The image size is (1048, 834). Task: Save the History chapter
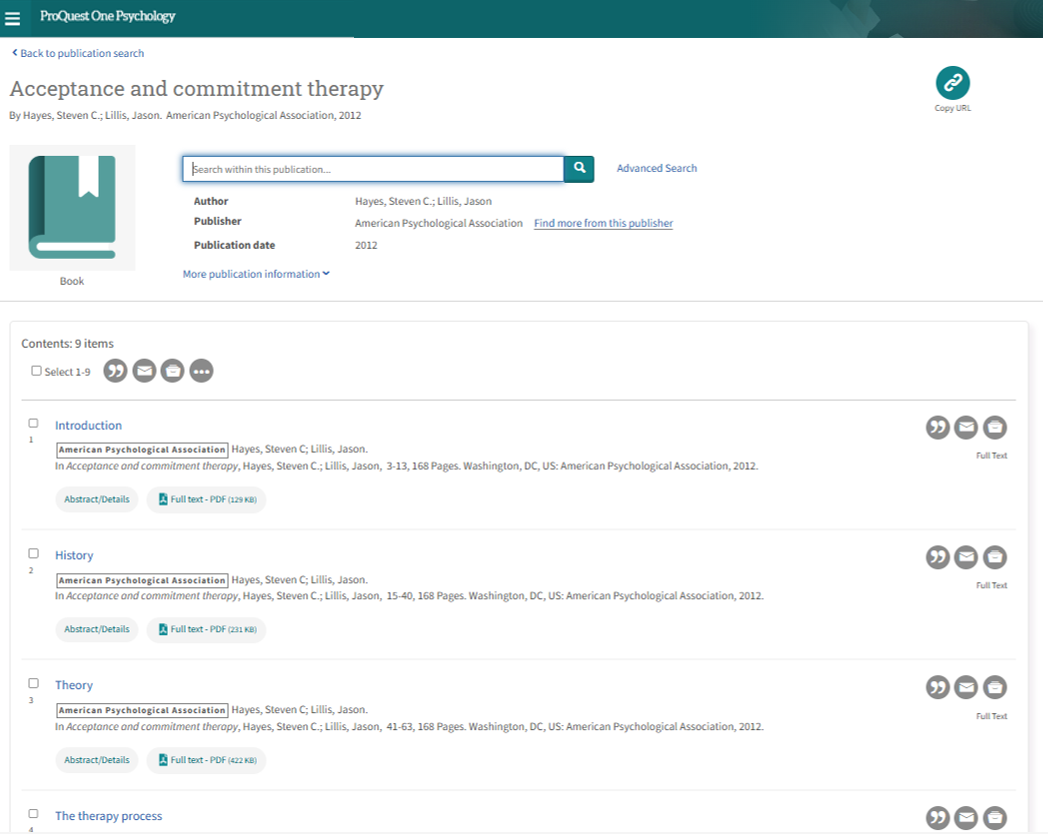coord(995,557)
